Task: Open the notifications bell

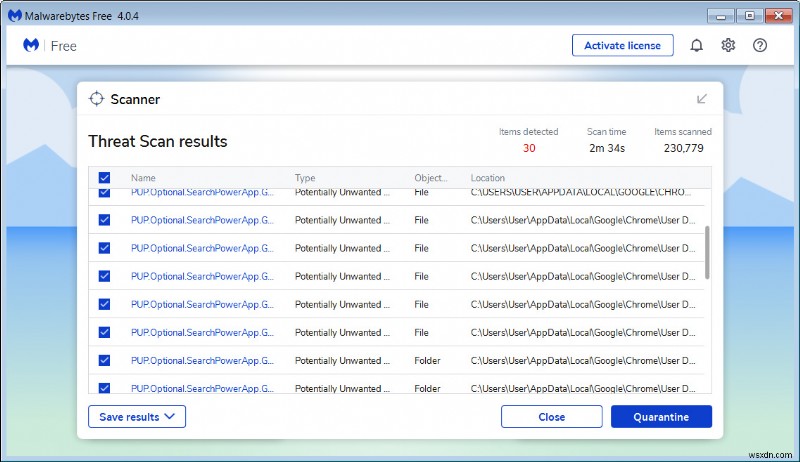Action: [696, 45]
